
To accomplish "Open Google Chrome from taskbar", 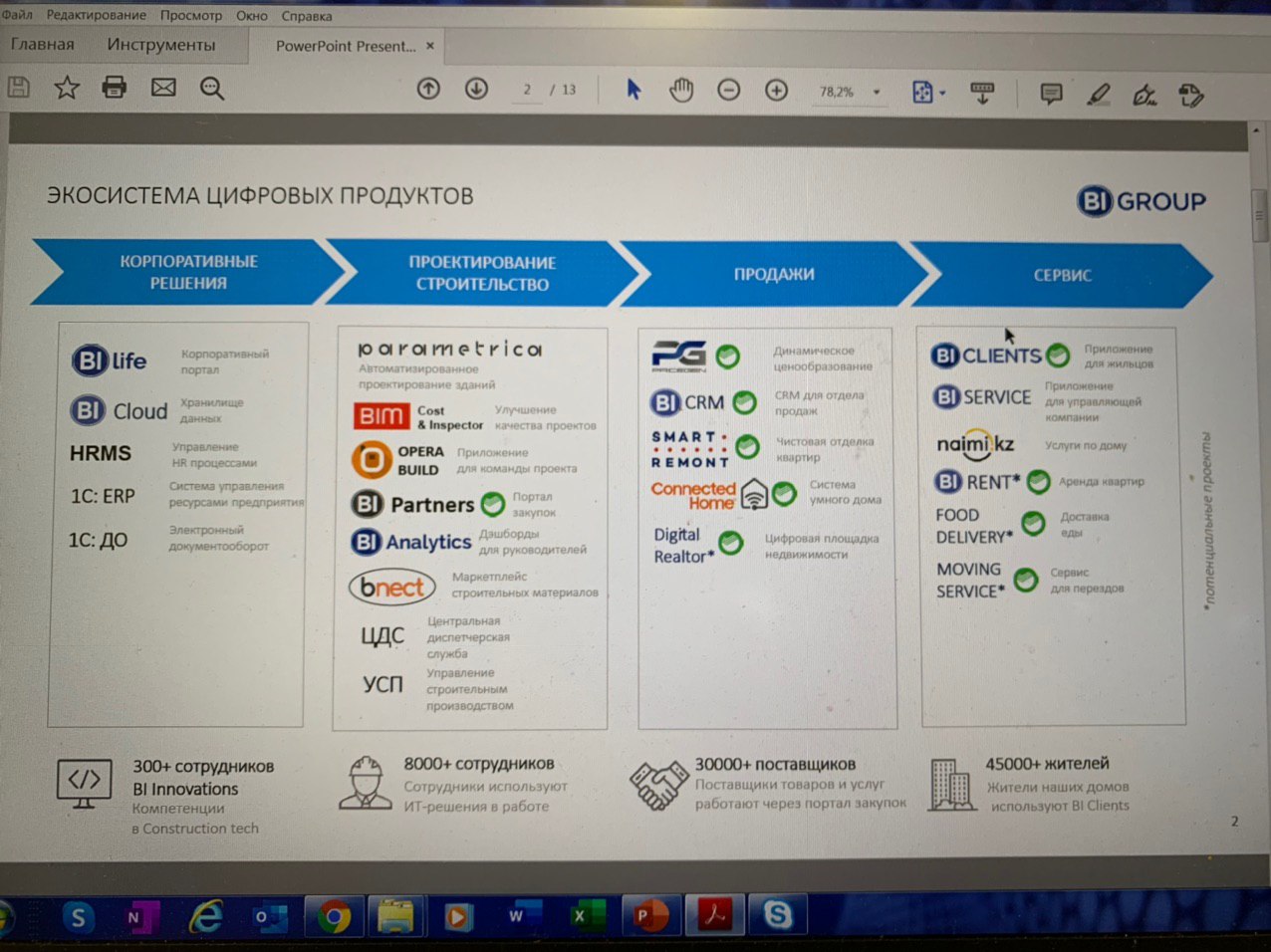I will pyautogui.click(x=334, y=917).
